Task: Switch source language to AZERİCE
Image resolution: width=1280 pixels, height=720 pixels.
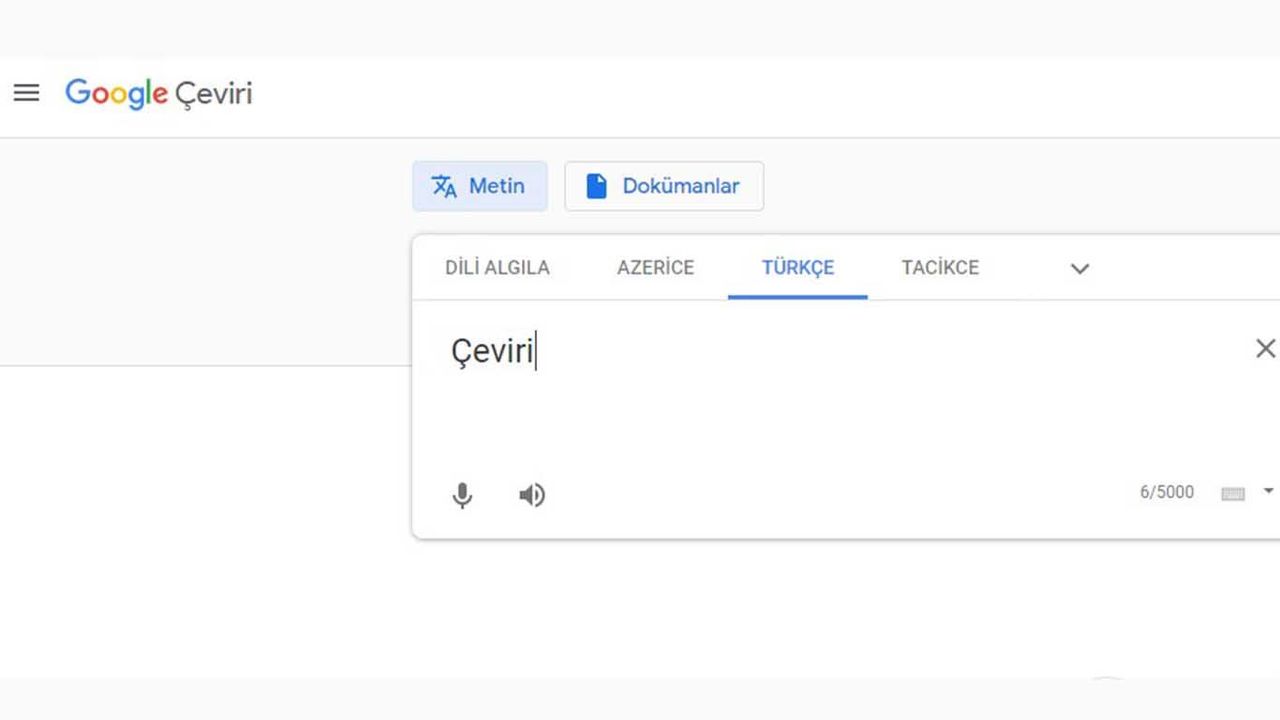Action: click(x=655, y=268)
